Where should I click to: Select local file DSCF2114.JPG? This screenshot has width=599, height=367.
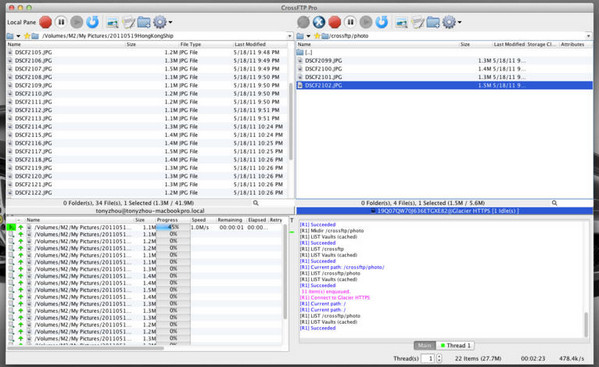click(147, 126)
